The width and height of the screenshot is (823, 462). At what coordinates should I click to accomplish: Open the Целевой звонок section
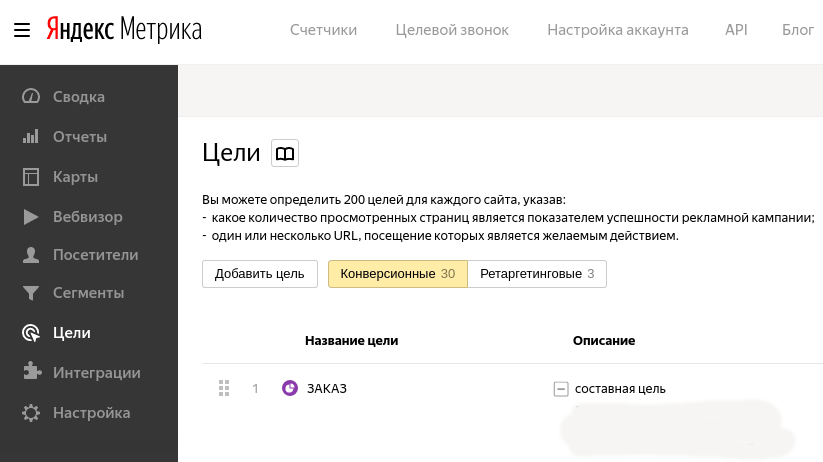point(452,30)
